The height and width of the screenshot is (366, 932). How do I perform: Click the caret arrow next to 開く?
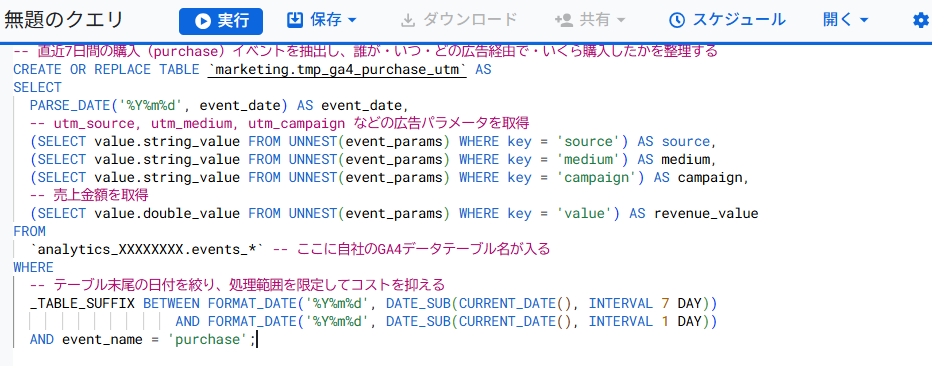[x=863, y=21]
